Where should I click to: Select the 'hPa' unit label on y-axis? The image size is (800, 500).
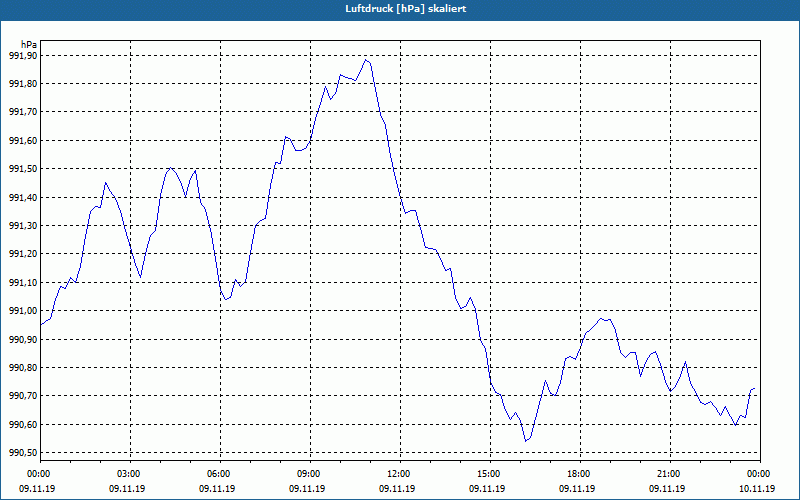29,45
